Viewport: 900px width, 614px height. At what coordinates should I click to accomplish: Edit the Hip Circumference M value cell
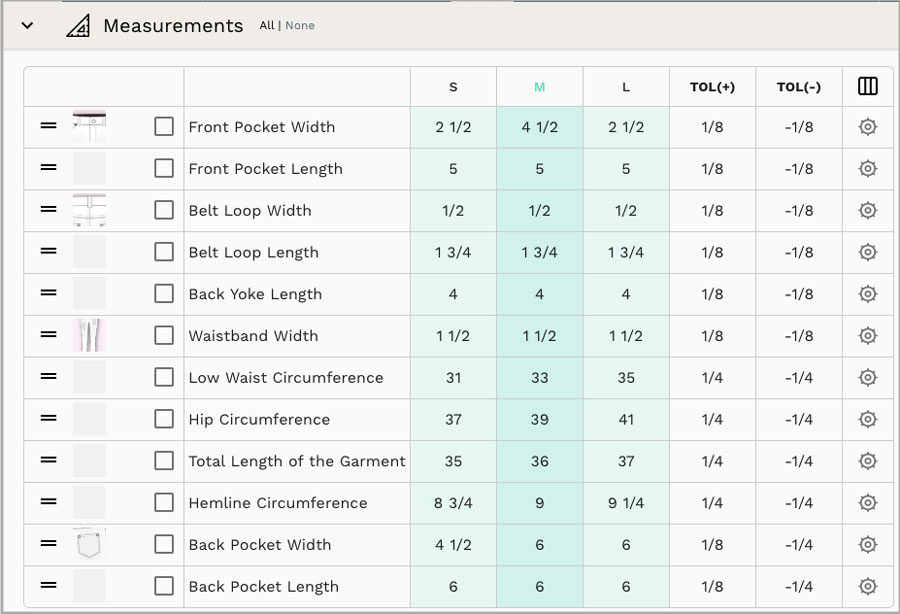tap(540, 419)
